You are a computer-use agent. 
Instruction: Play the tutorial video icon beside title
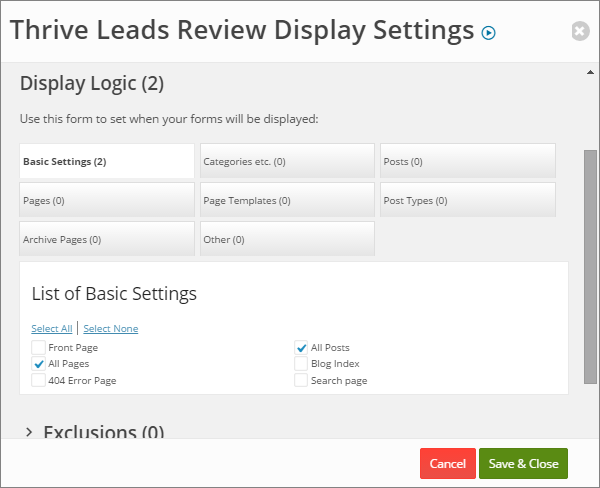488,33
